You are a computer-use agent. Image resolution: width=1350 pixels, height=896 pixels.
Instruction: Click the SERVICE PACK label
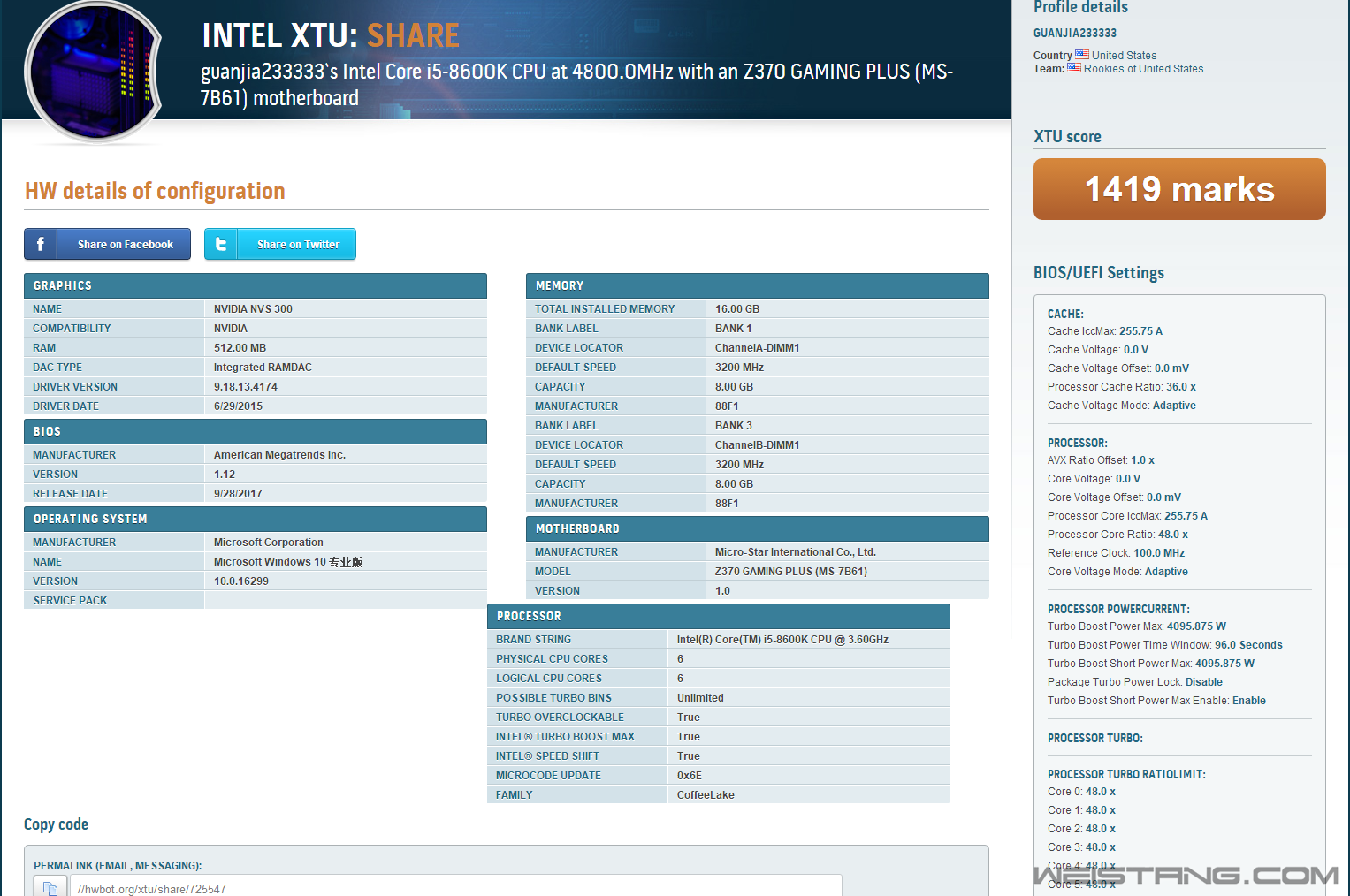(71, 600)
